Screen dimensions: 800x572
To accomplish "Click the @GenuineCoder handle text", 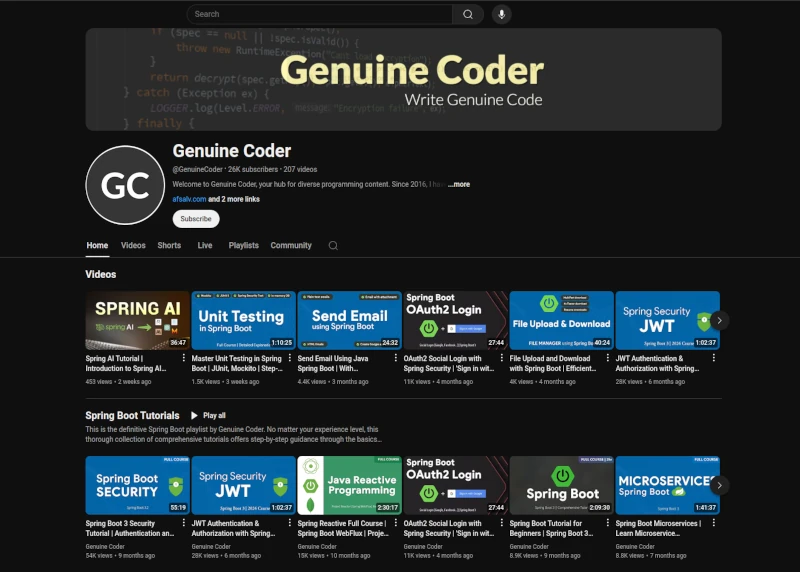I will point(197,169).
